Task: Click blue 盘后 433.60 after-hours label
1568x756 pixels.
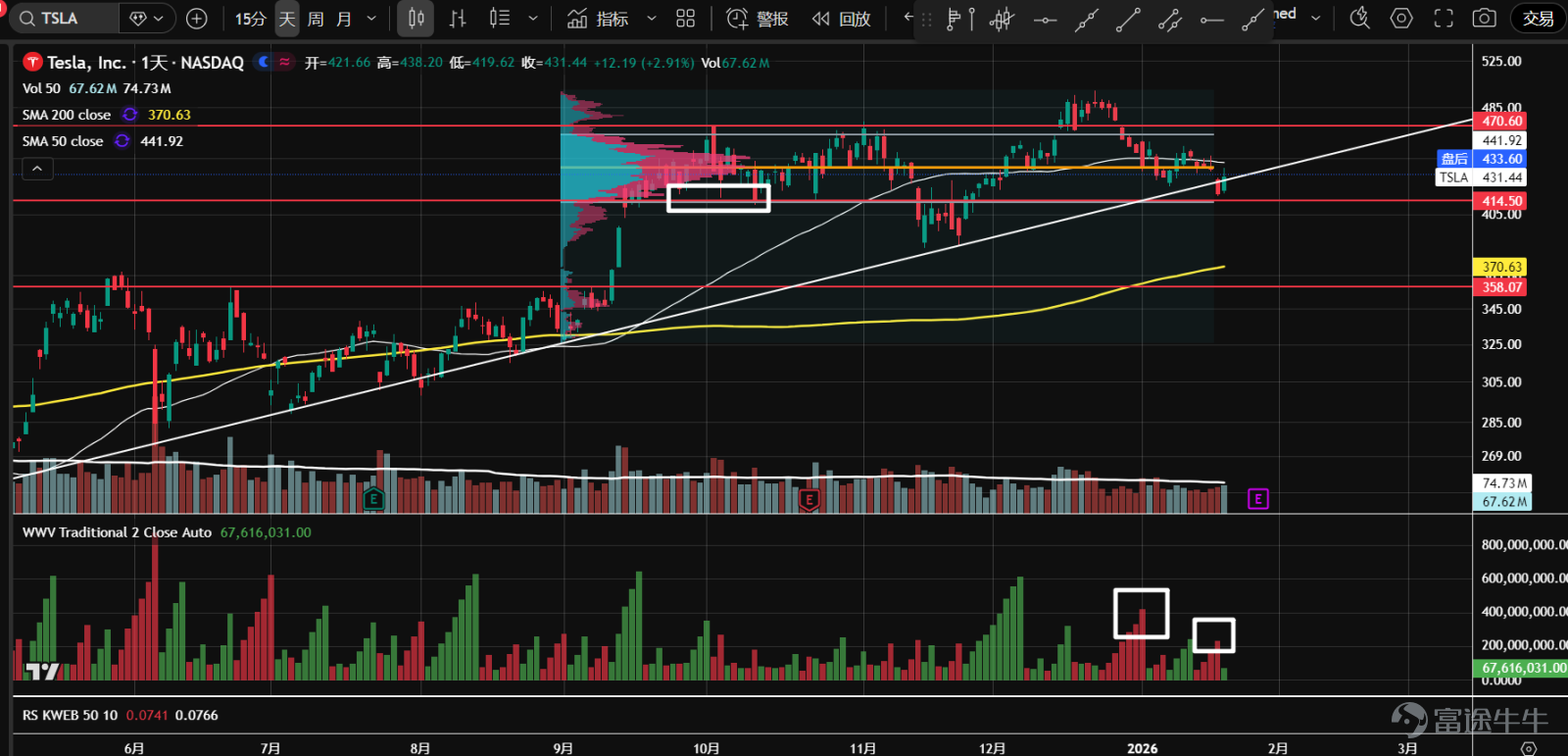Action: coord(1482,159)
